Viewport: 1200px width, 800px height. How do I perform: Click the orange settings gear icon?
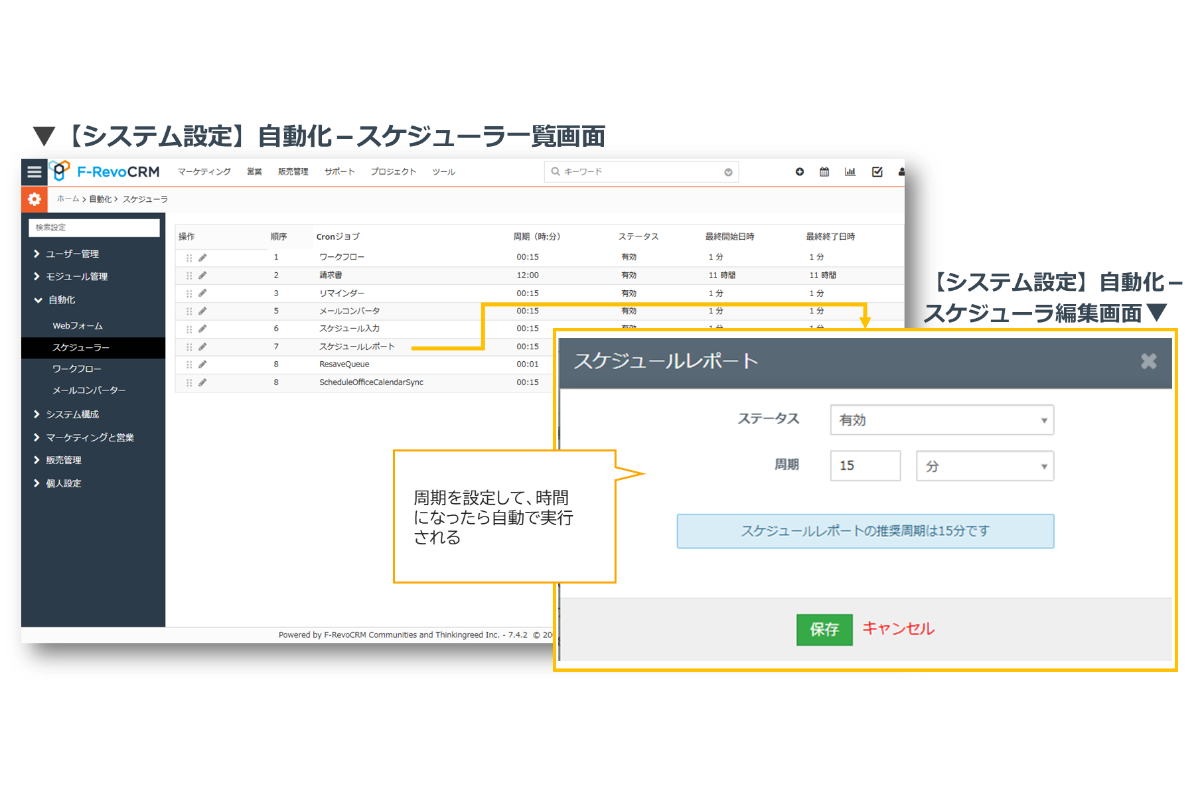[x=34, y=199]
